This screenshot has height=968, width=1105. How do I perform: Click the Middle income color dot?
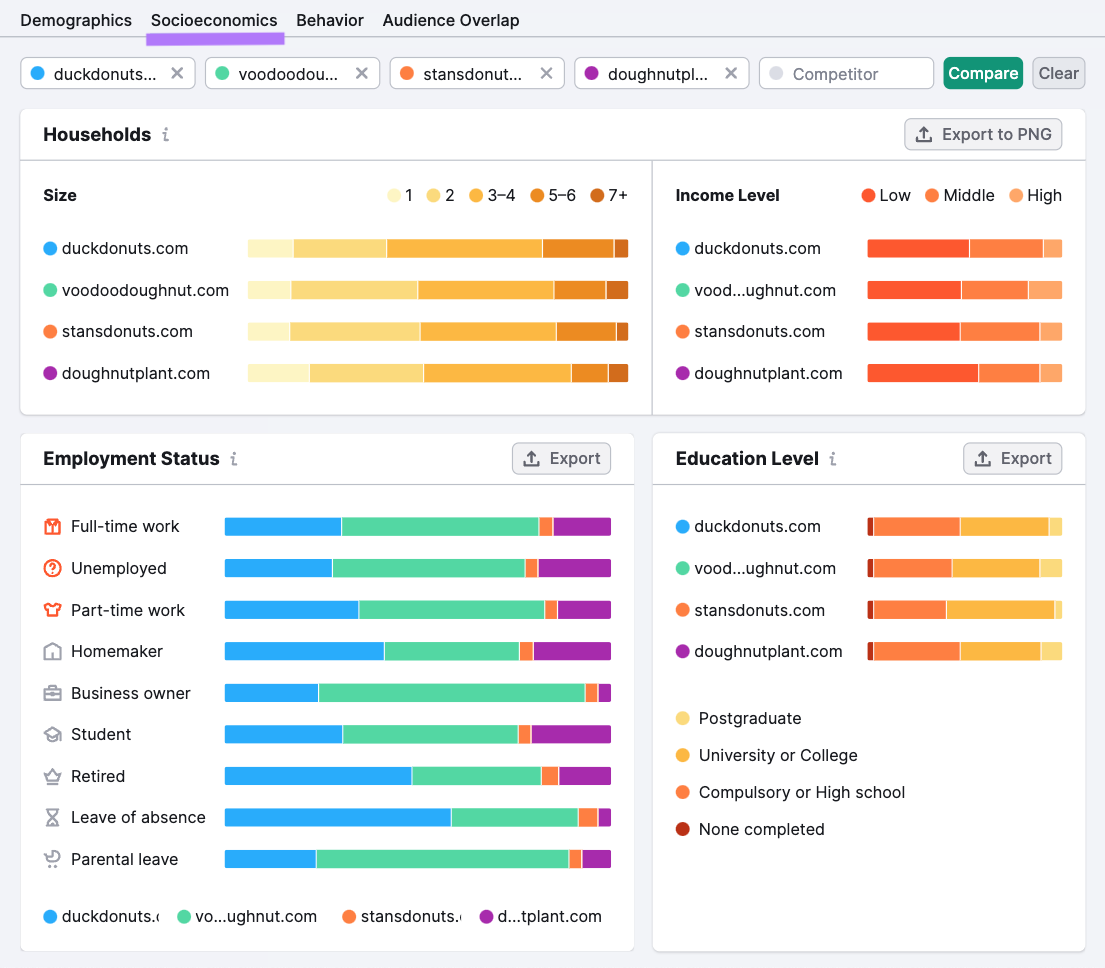pyautogui.click(x=930, y=195)
